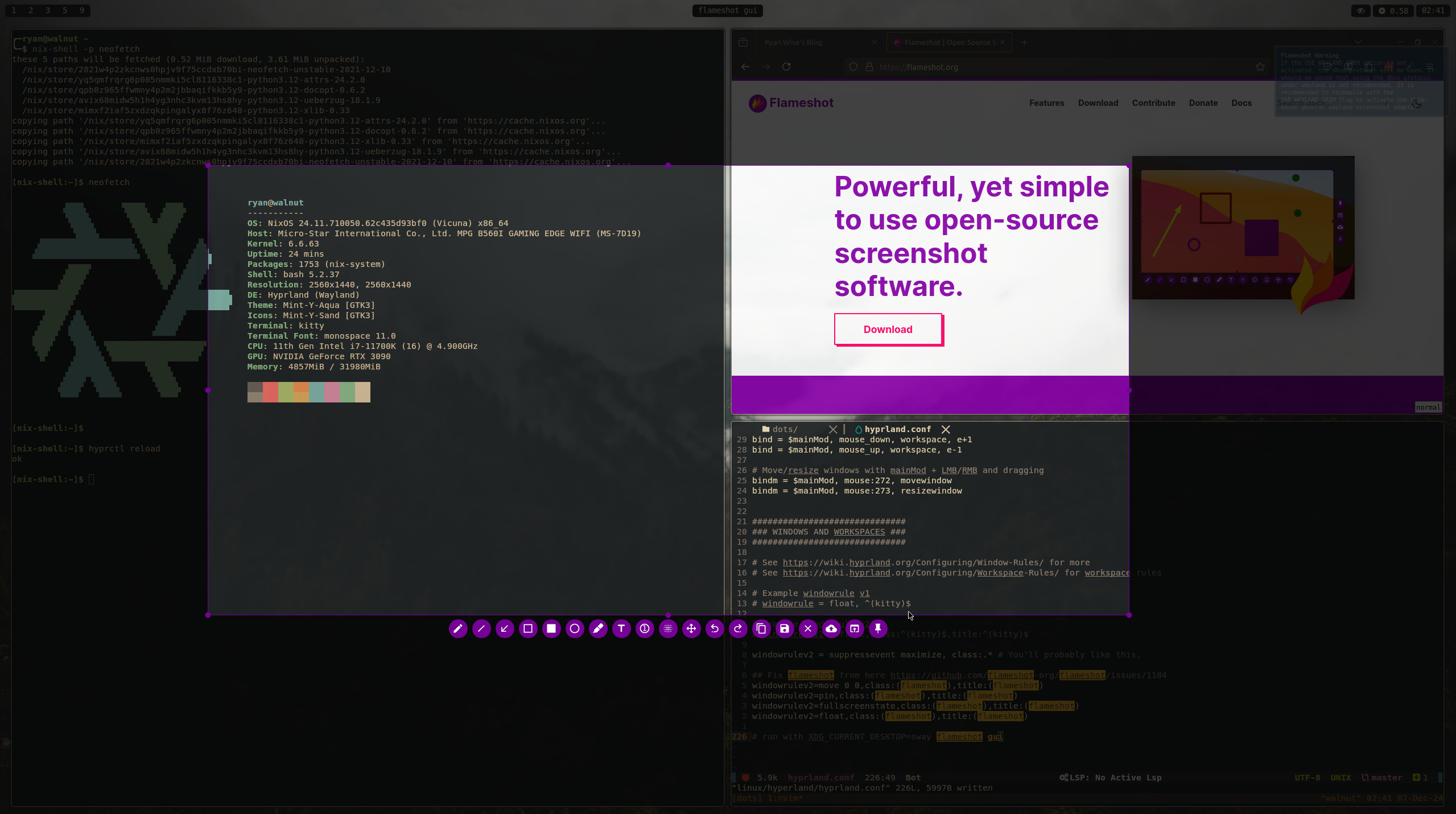The height and width of the screenshot is (814, 1456).
Task: Open the capture in another application
Action: click(x=855, y=628)
